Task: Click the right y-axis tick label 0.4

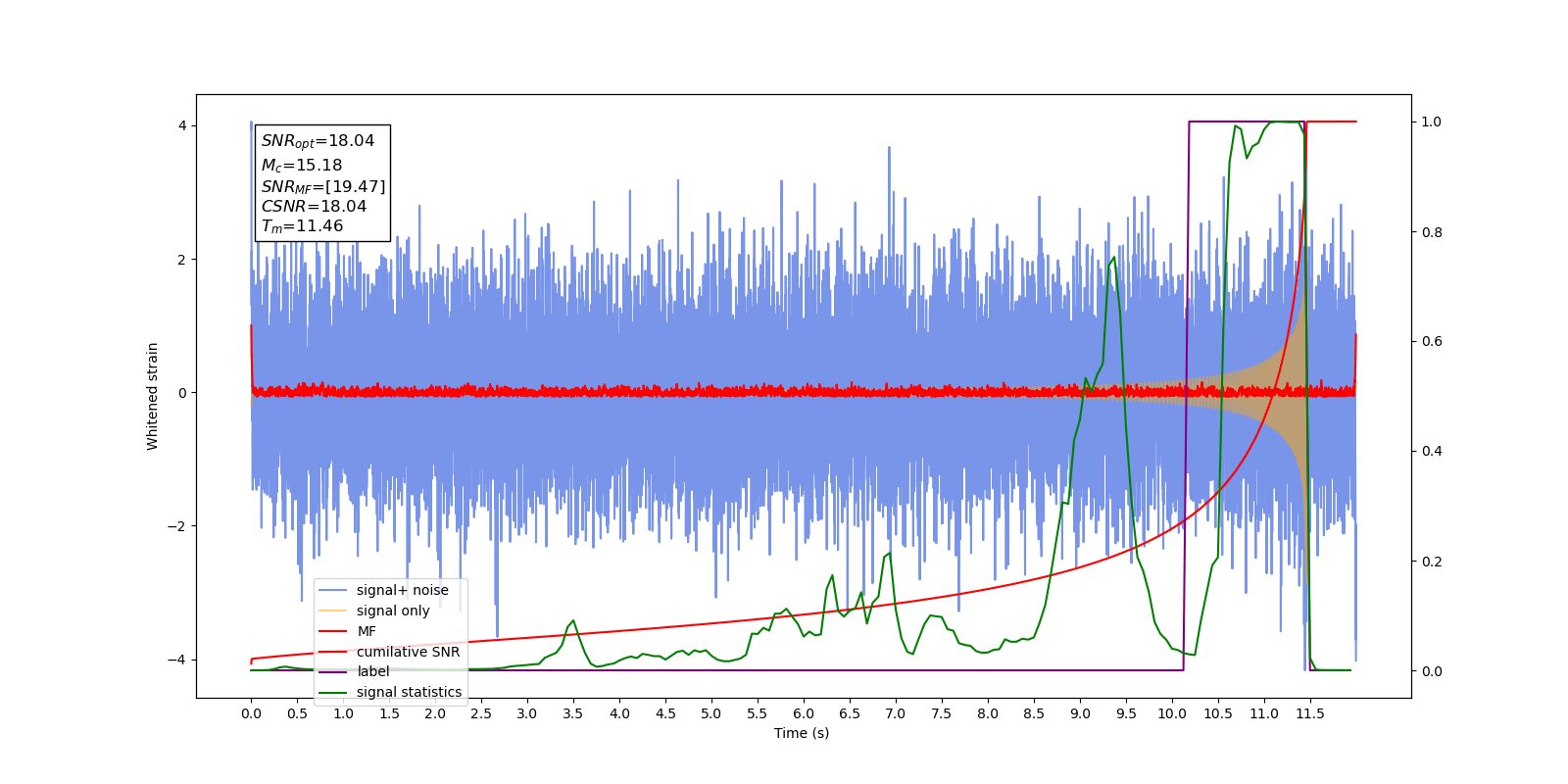Action: click(1432, 452)
